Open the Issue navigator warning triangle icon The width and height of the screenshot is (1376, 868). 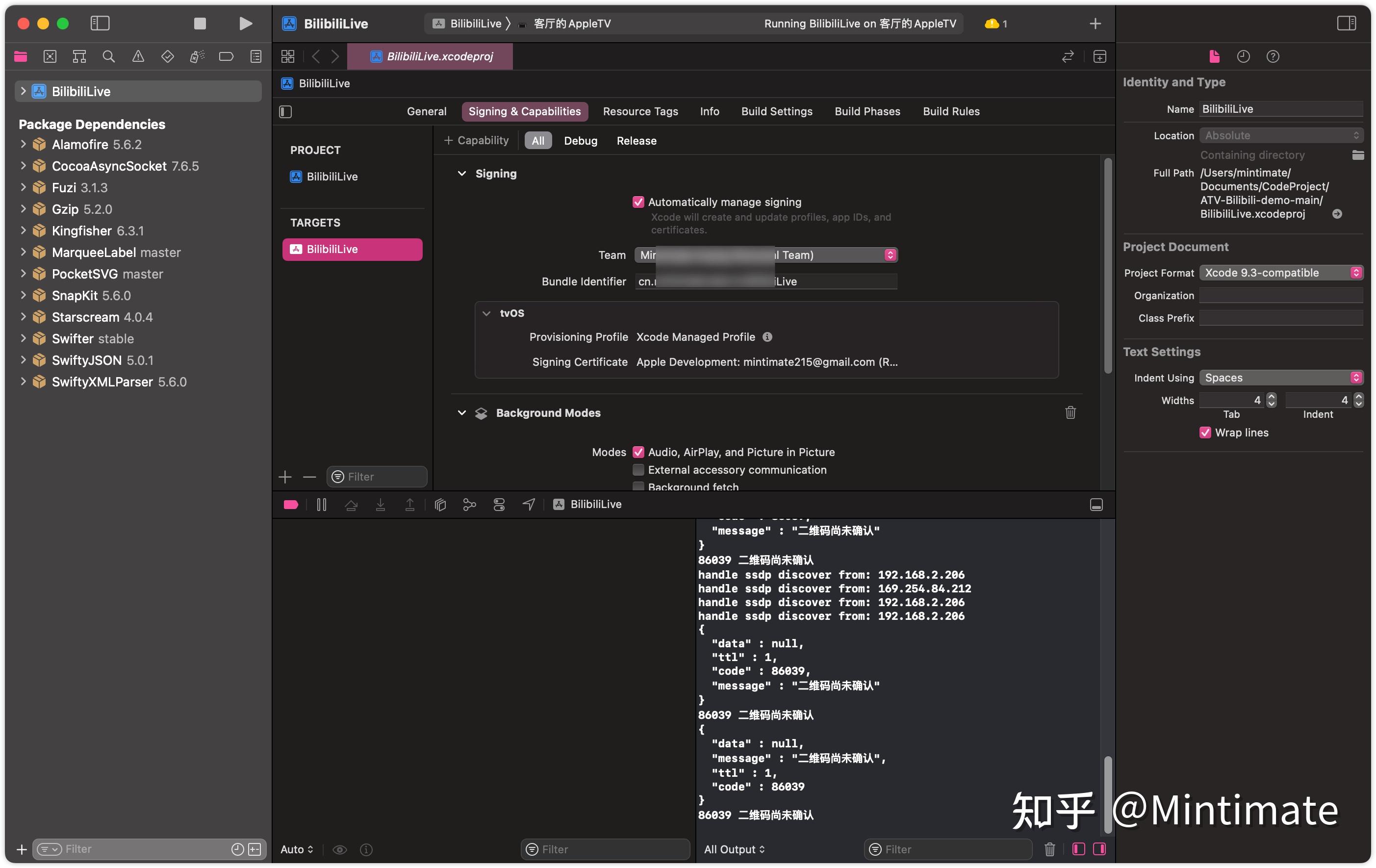[138, 56]
